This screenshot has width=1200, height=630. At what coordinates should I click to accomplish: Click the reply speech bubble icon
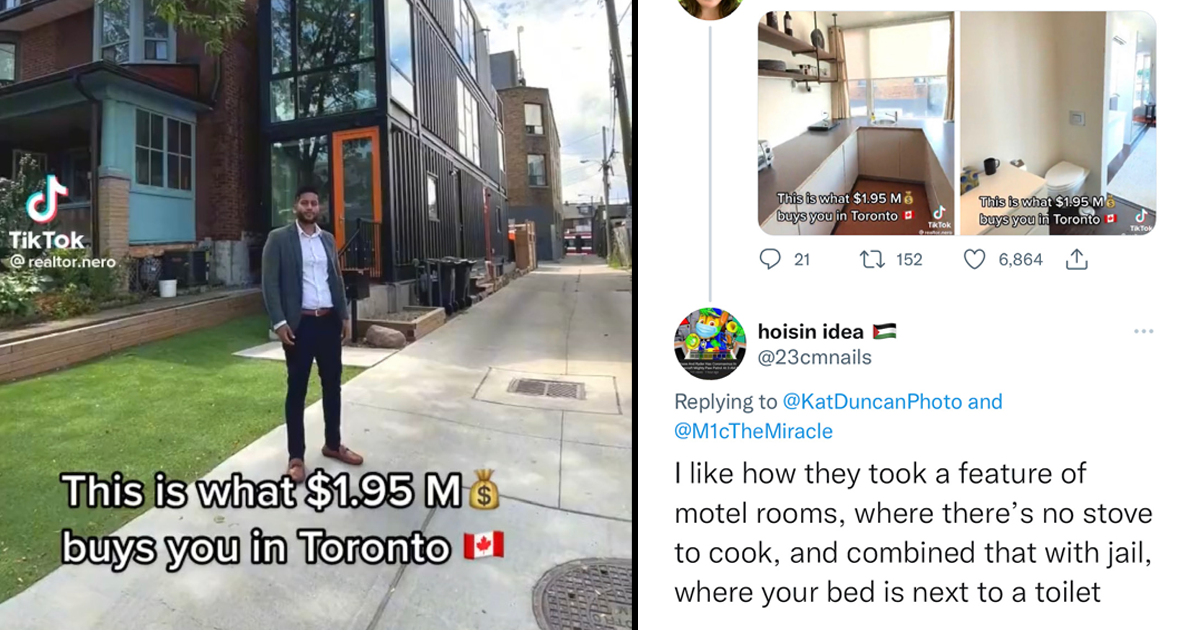point(770,259)
